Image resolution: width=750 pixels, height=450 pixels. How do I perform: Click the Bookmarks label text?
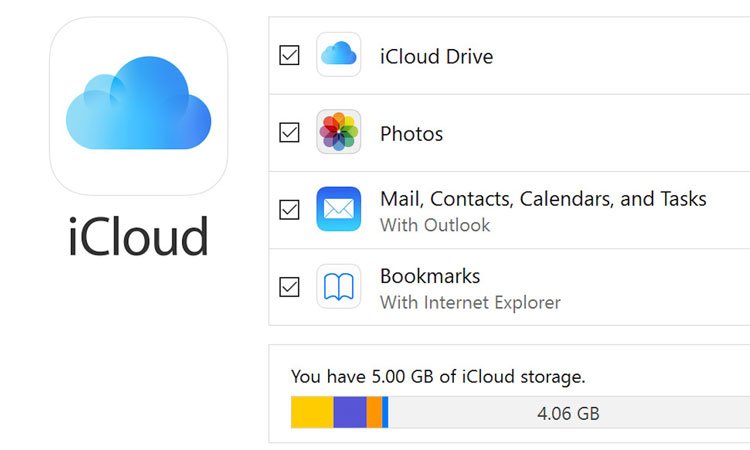tap(430, 275)
